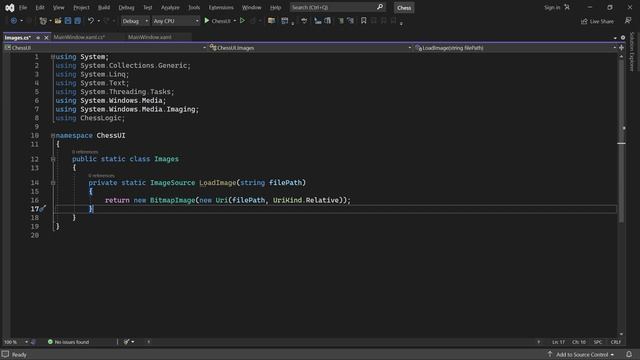Click the status bar output window icon
Image resolution: width=640 pixels, height=360 pixels.
coord(5,354)
